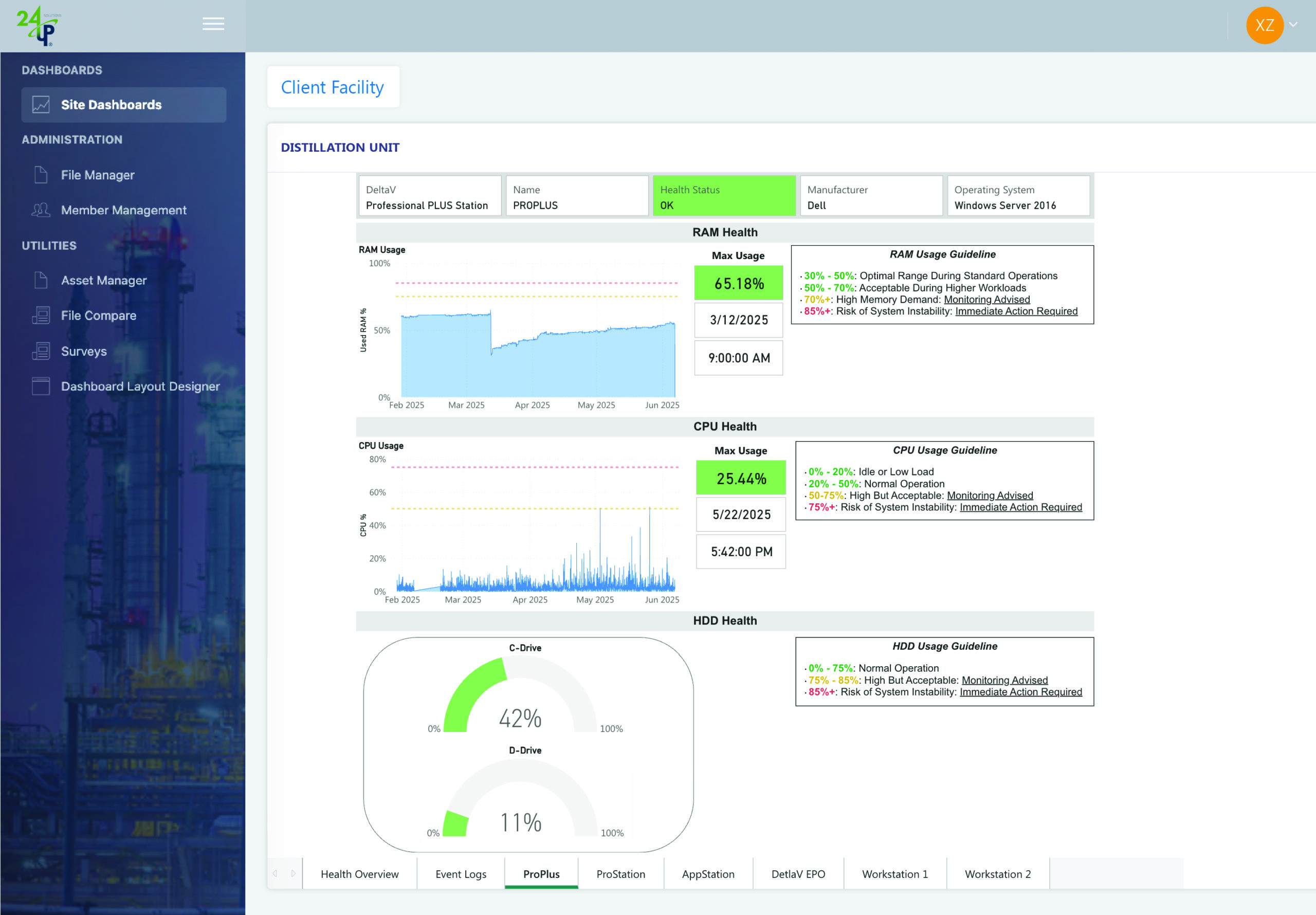Open Dashboard Layout Designer icon
This screenshot has height=915, width=1316.
[41, 387]
